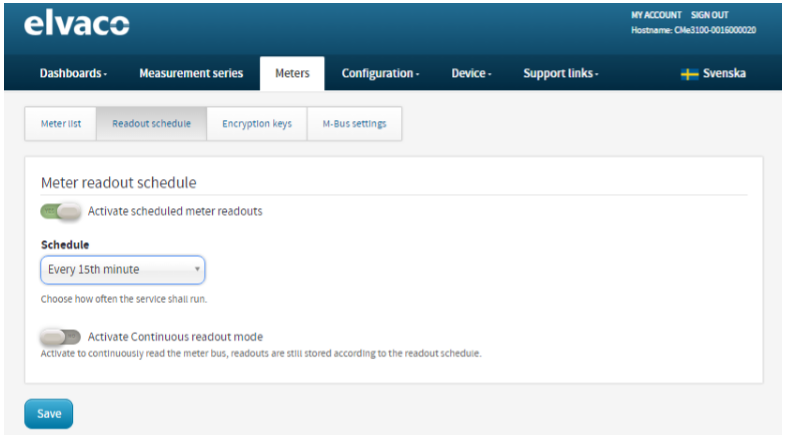Click the SIGN OUT link
787x435 pixels.
pos(709,15)
